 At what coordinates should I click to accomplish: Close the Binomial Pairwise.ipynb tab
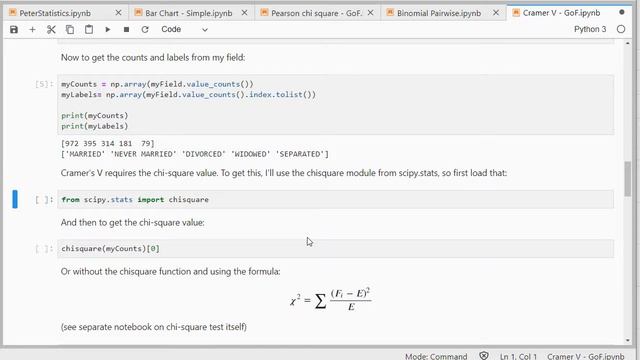(496, 13)
